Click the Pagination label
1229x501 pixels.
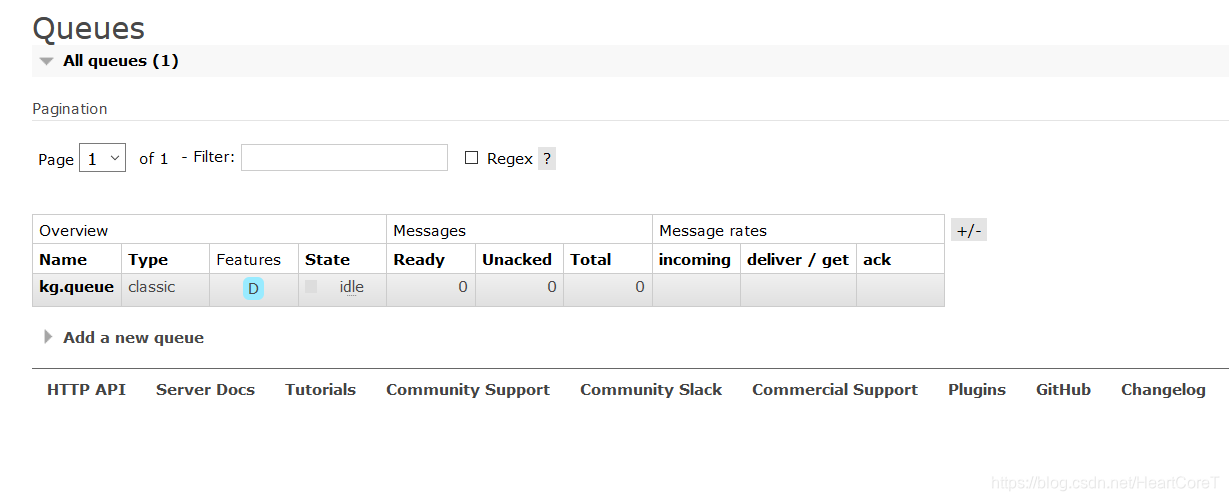pyautogui.click(x=70, y=109)
